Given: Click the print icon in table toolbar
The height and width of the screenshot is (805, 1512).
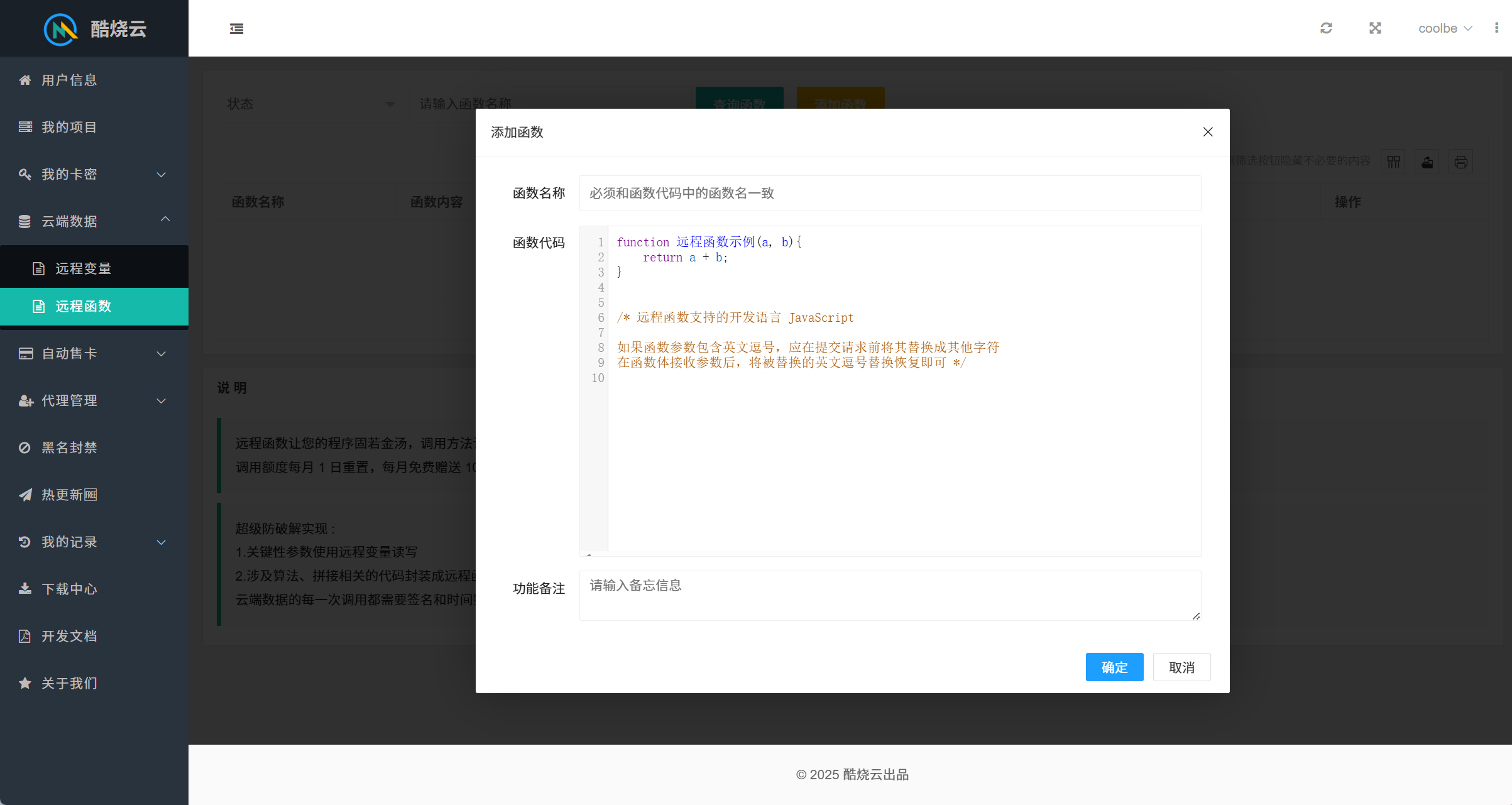Looking at the screenshot, I should coord(1460,162).
